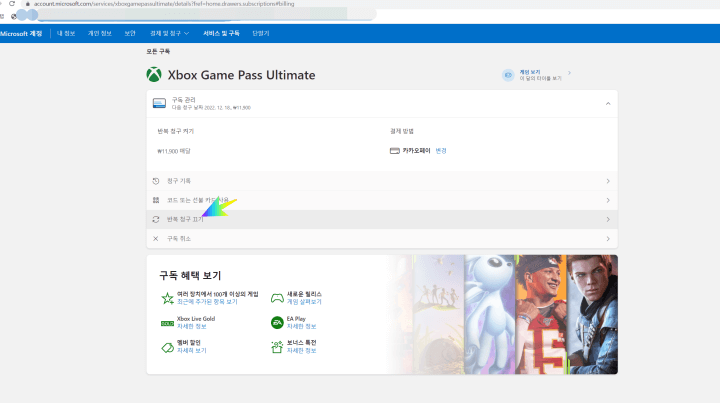720x403 pixels.
Task: Open the 청구 기록 row
Action: pos(382,181)
